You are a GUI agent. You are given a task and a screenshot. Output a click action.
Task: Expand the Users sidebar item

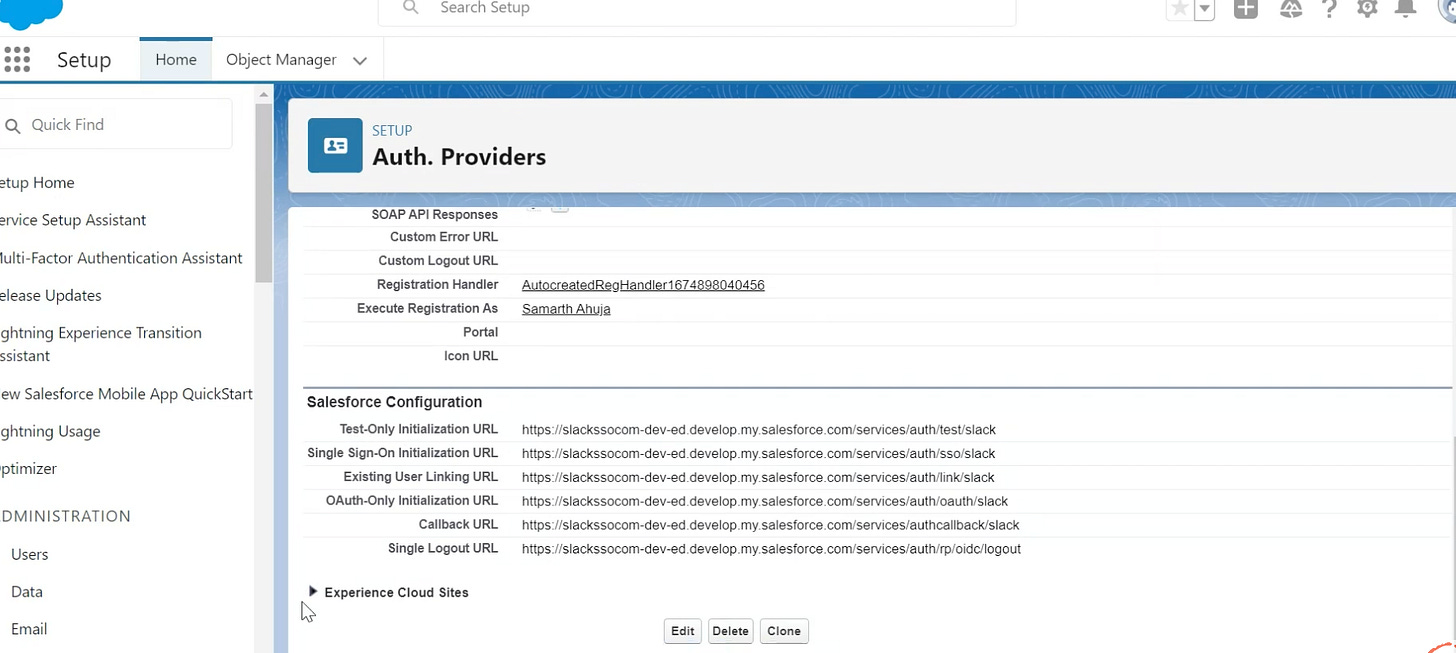pos(29,554)
